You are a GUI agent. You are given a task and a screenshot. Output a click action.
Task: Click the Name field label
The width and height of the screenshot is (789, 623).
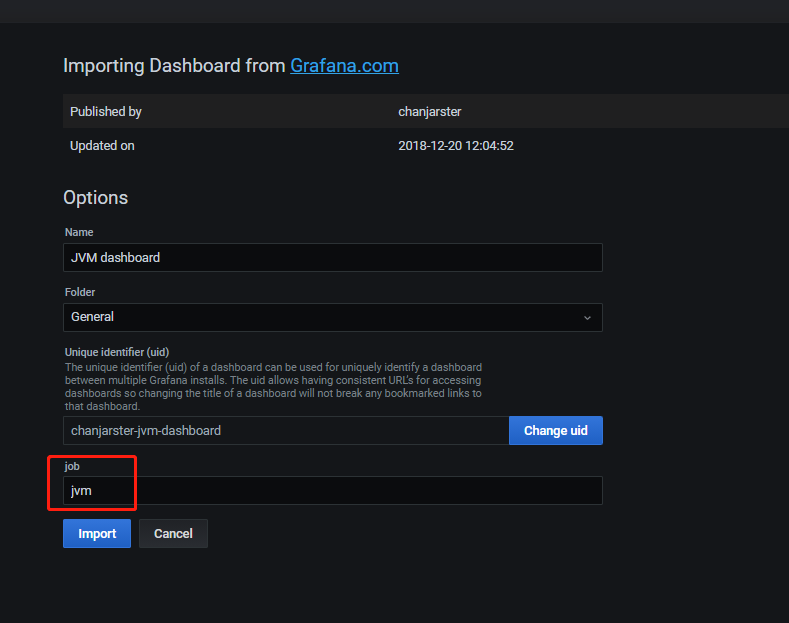[x=79, y=232]
